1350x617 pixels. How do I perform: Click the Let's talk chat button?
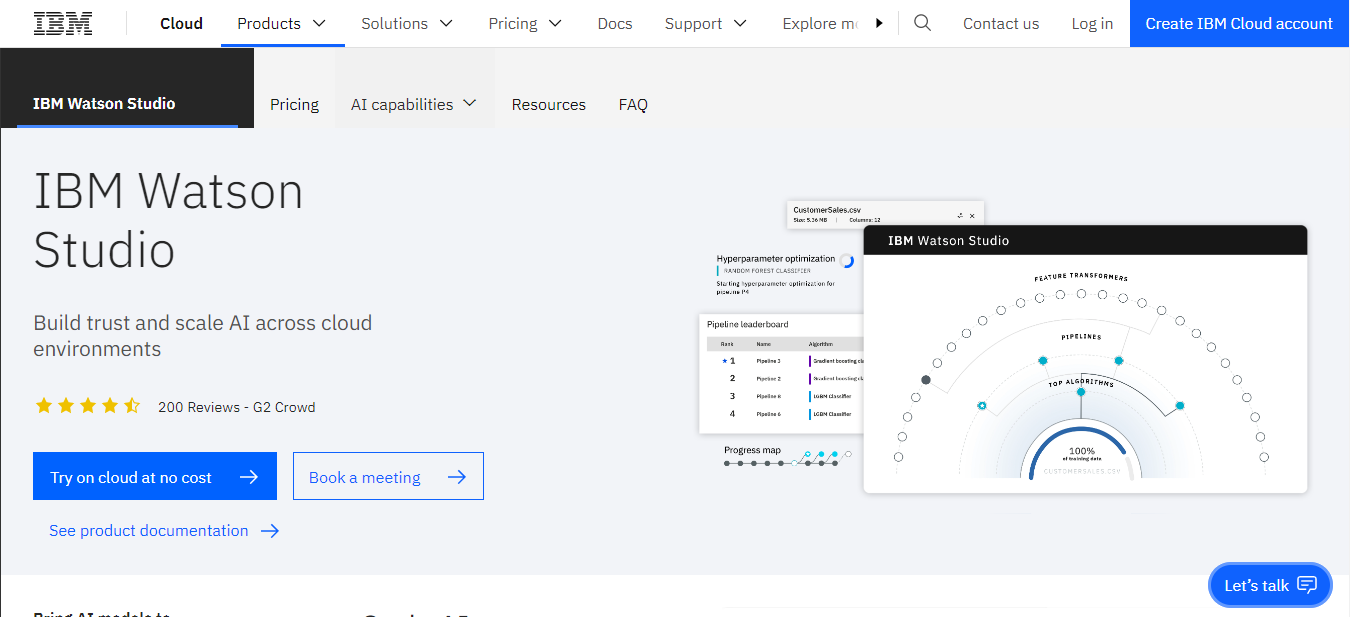click(x=1270, y=585)
